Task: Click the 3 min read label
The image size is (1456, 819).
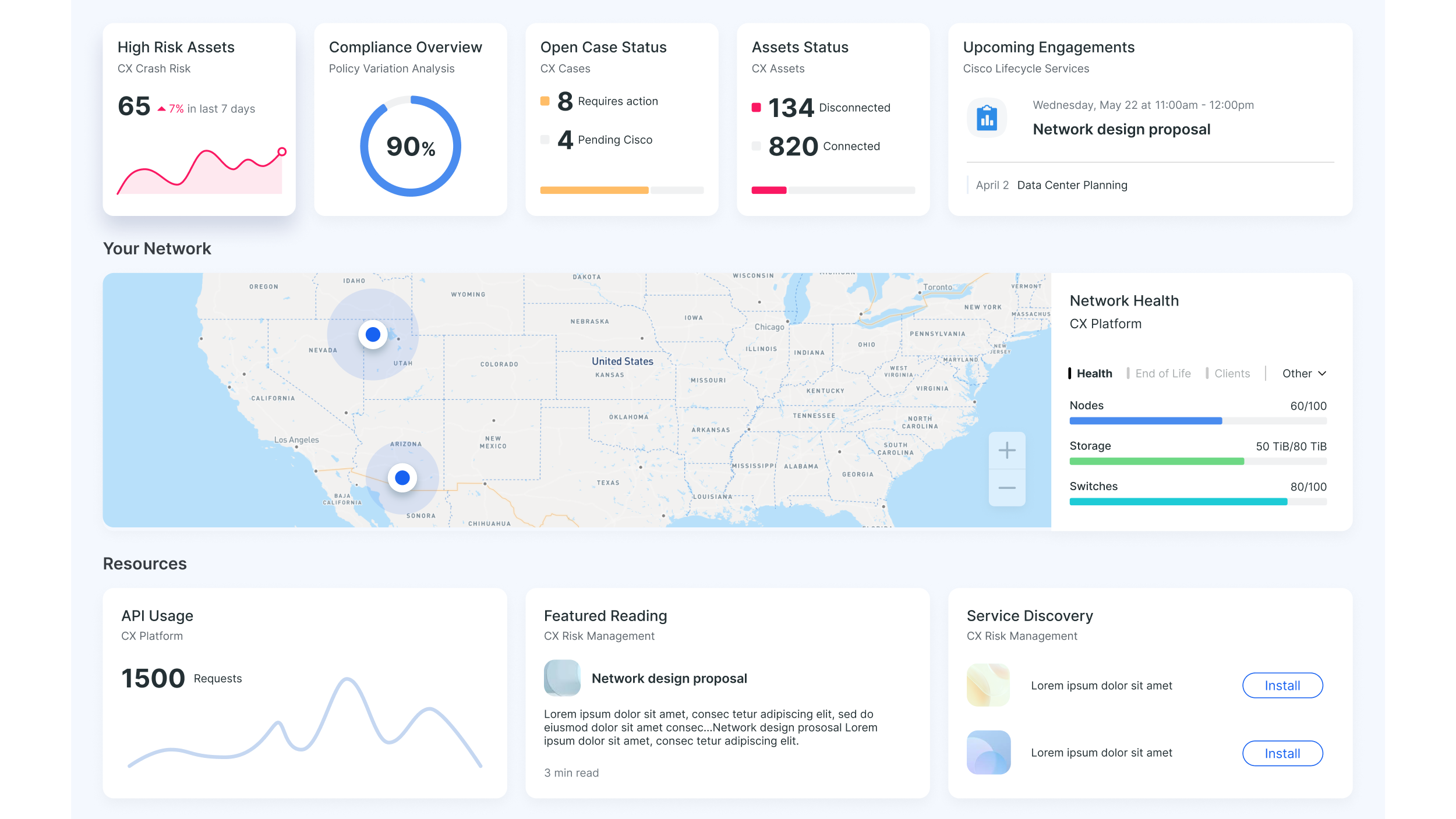Action: coord(571,773)
